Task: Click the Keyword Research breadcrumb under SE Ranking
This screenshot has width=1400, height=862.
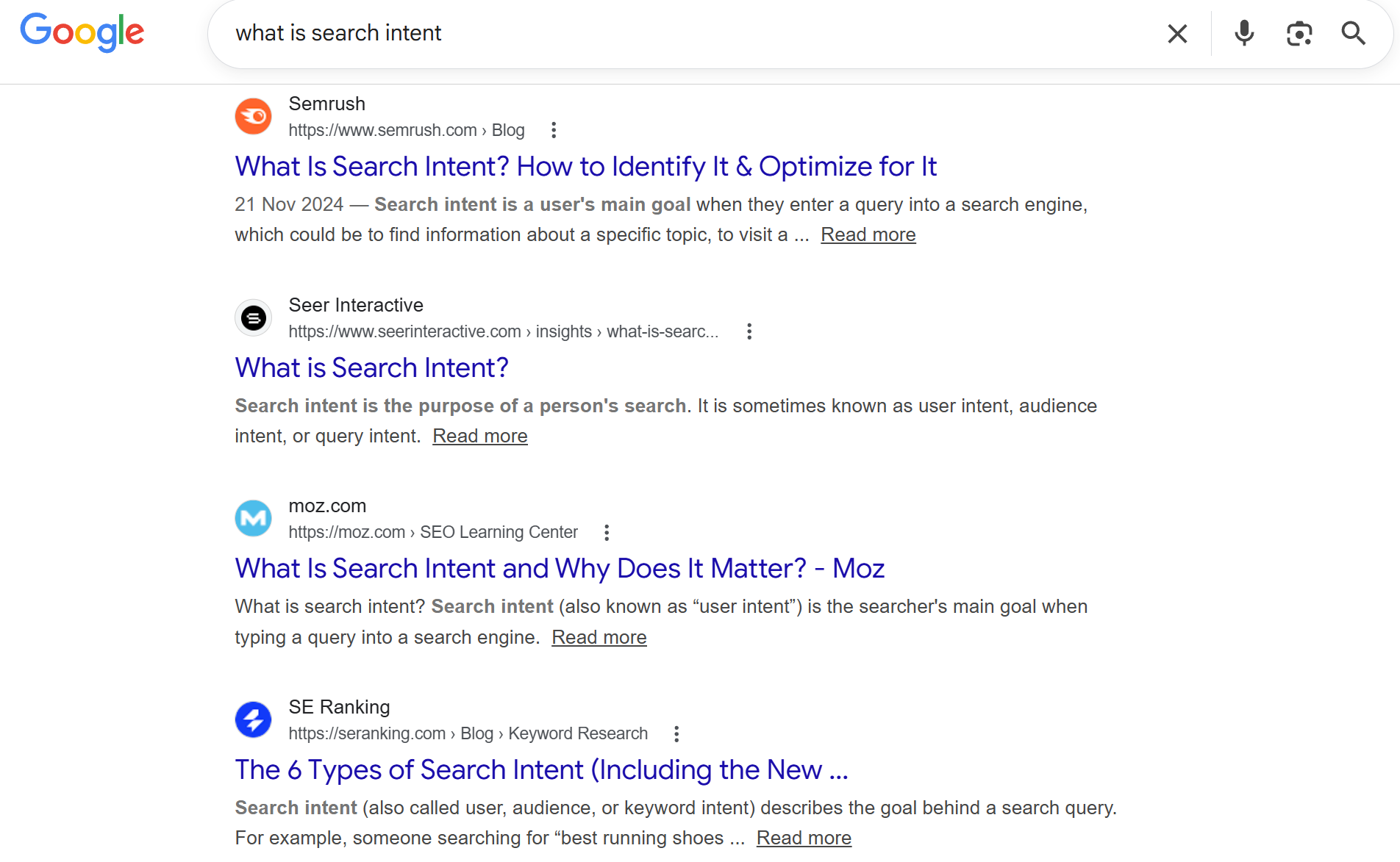Action: point(578,733)
